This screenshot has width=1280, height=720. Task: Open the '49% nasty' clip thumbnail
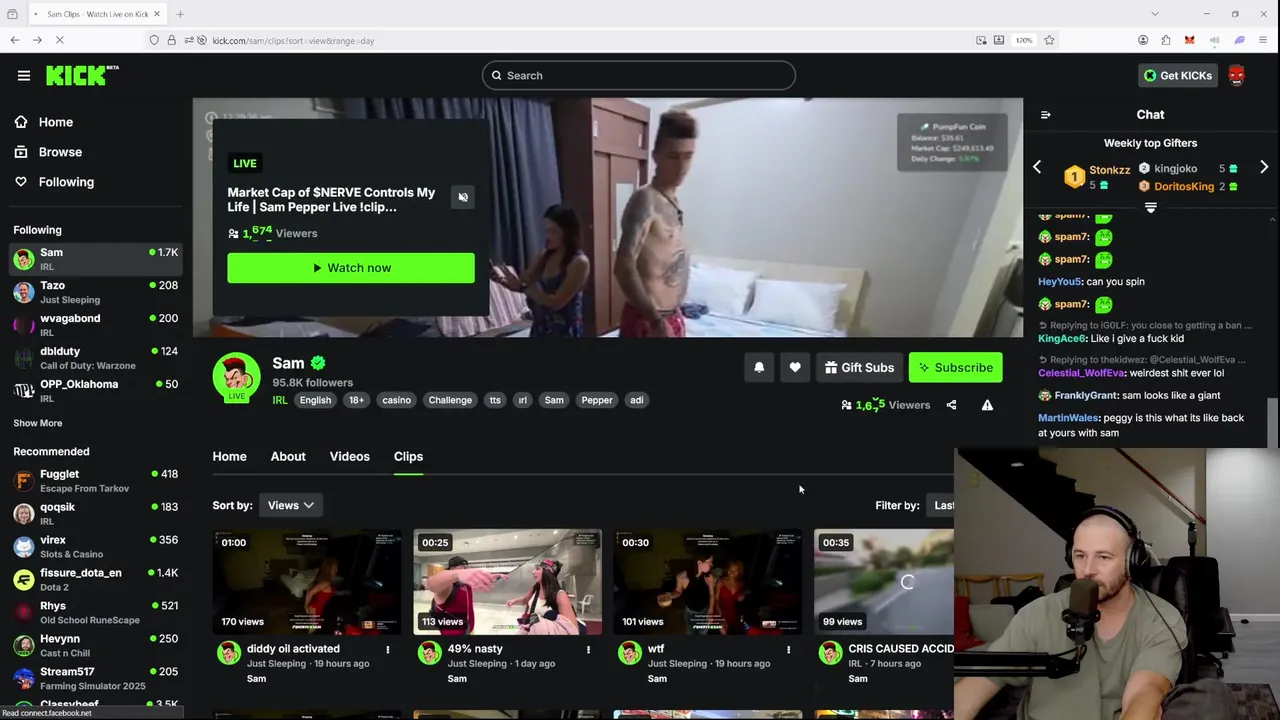[x=508, y=582]
